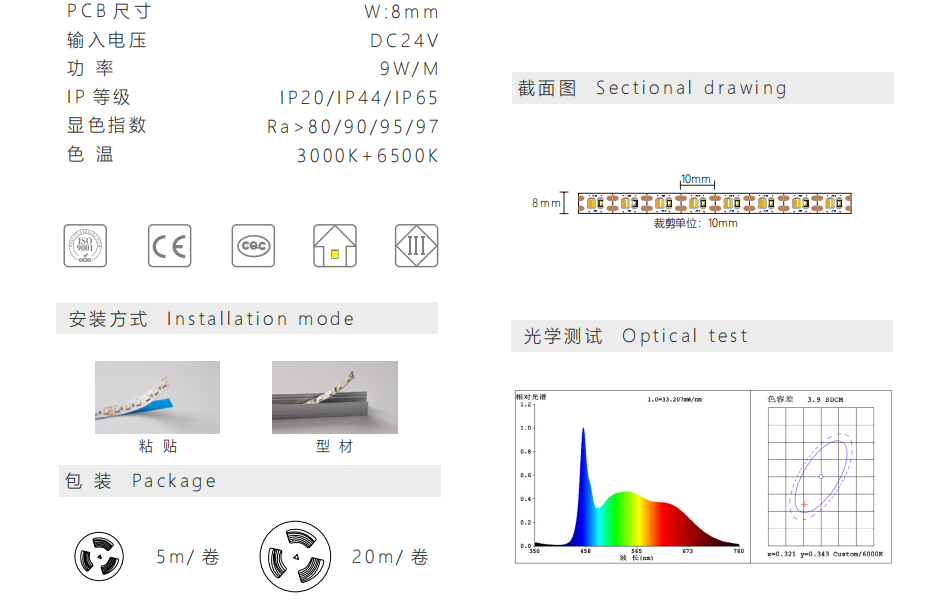Click the LED strip sectional drawing
The height and width of the screenshot is (613, 949).
tap(714, 203)
